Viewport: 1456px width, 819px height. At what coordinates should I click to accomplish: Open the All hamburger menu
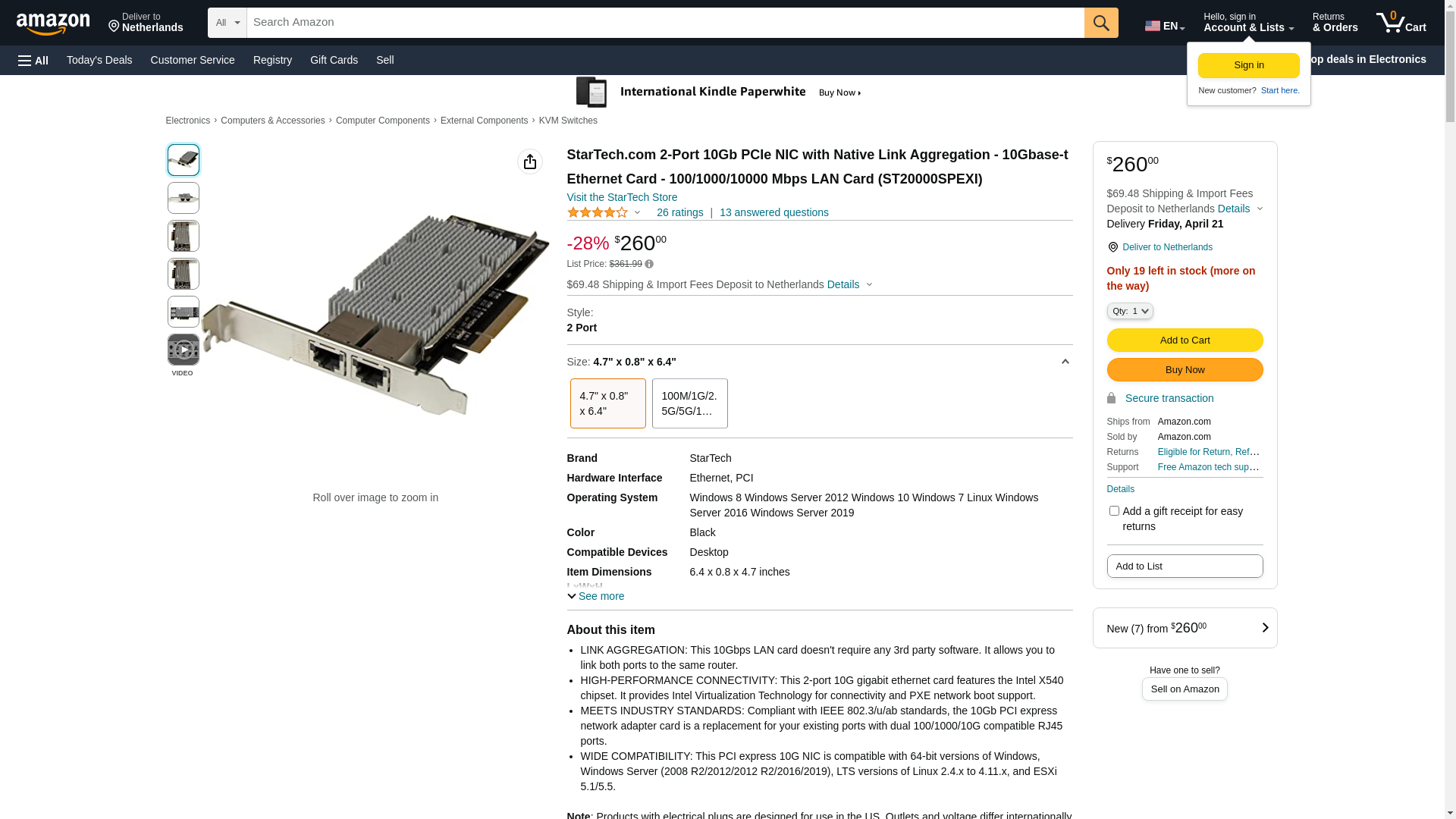pos(33,61)
